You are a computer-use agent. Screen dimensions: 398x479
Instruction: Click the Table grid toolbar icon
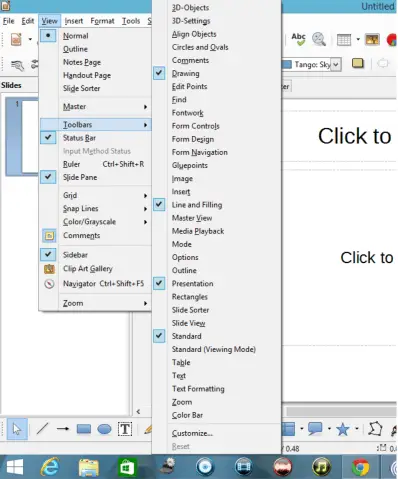pyautogui.click(x=344, y=40)
